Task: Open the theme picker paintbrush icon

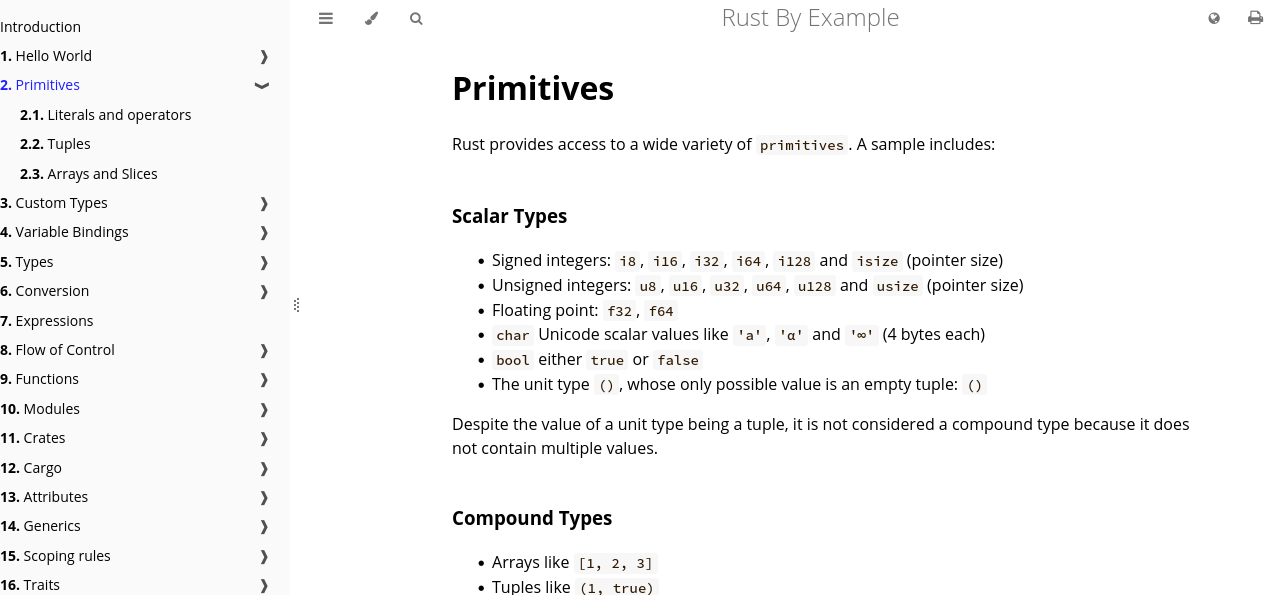Action: [x=371, y=18]
